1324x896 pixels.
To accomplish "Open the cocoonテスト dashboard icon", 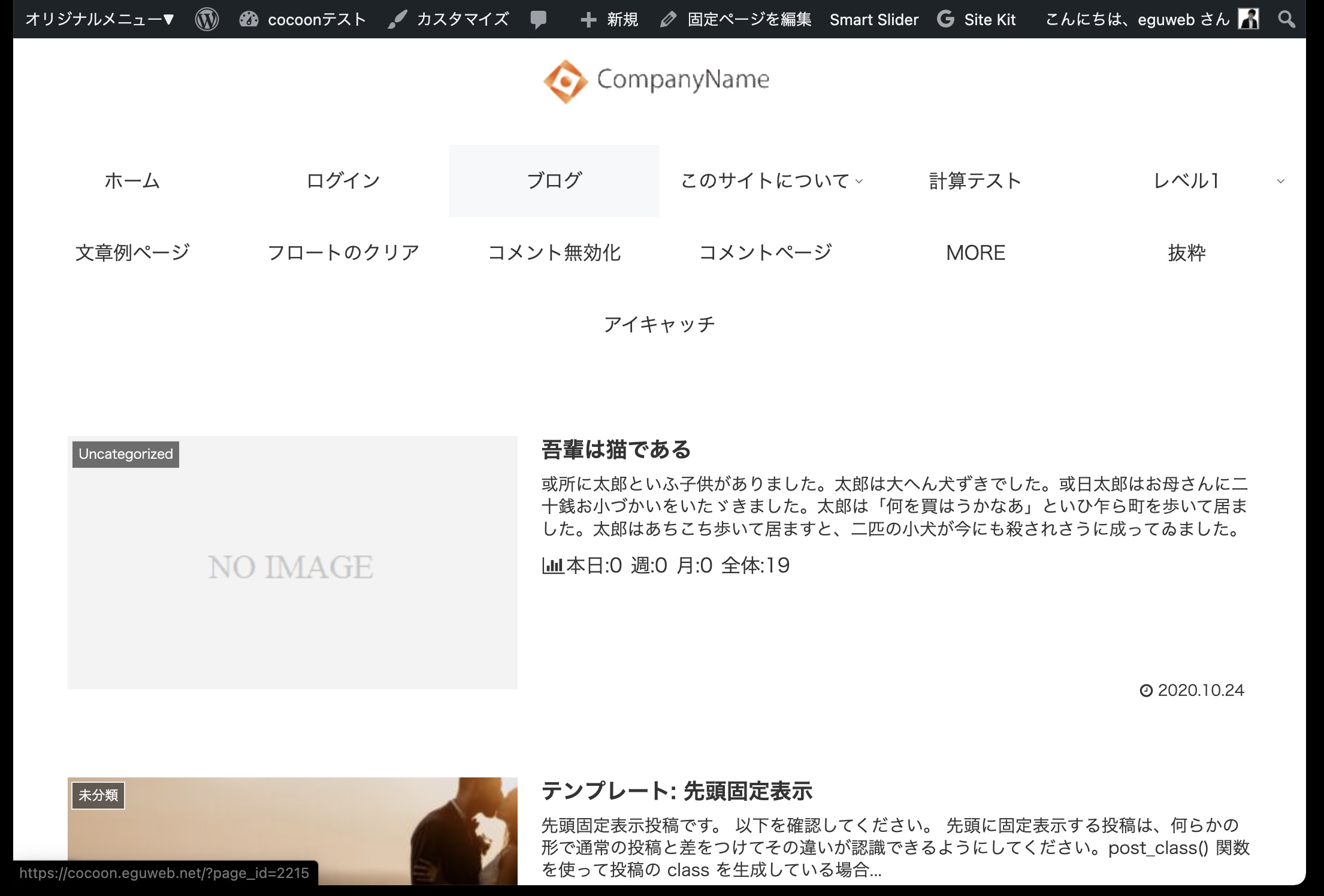I will point(248,20).
